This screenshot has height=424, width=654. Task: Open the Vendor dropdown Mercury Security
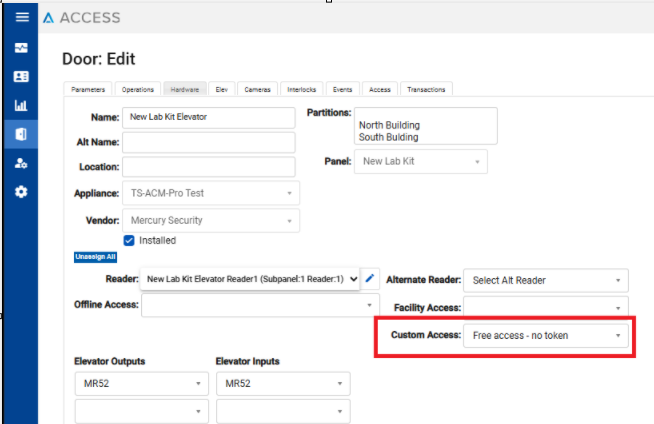point(211,220)
